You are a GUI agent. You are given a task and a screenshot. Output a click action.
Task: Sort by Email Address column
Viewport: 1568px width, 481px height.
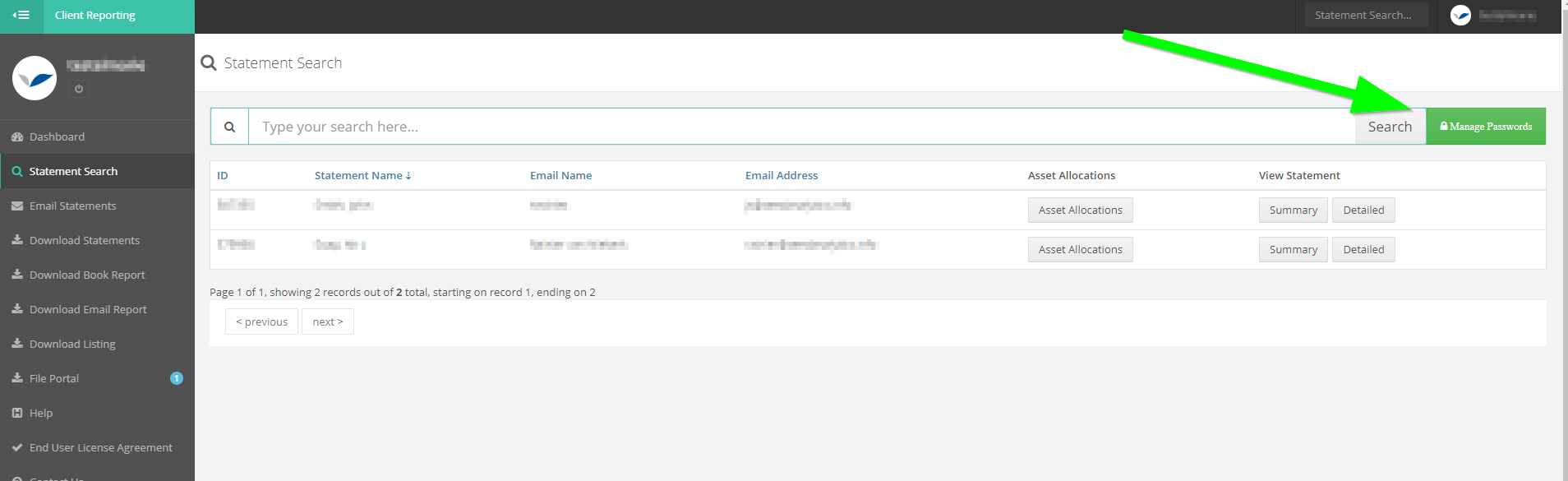point(782,175)
